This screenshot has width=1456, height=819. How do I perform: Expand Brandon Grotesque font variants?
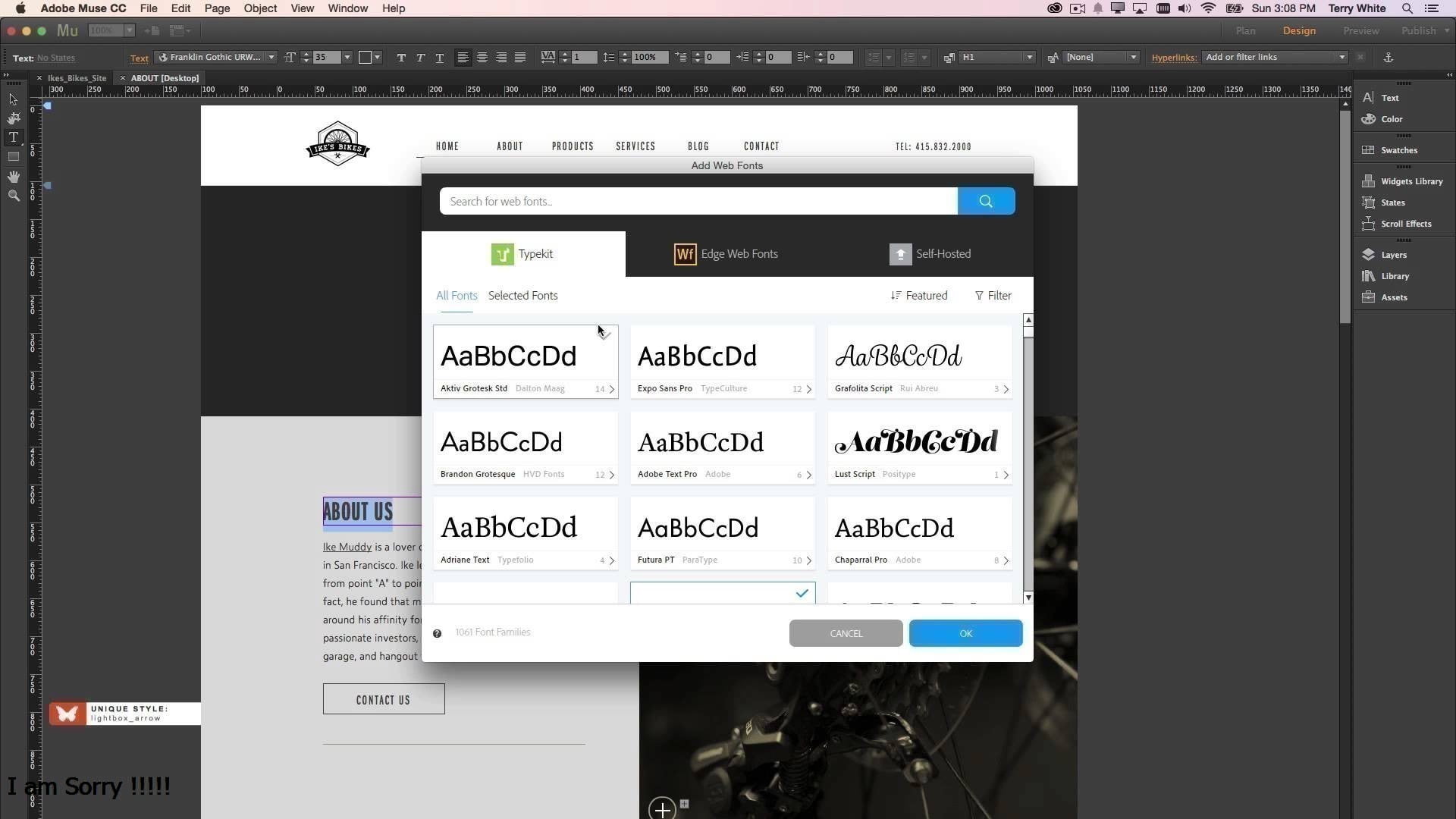[x=611, y=475]
